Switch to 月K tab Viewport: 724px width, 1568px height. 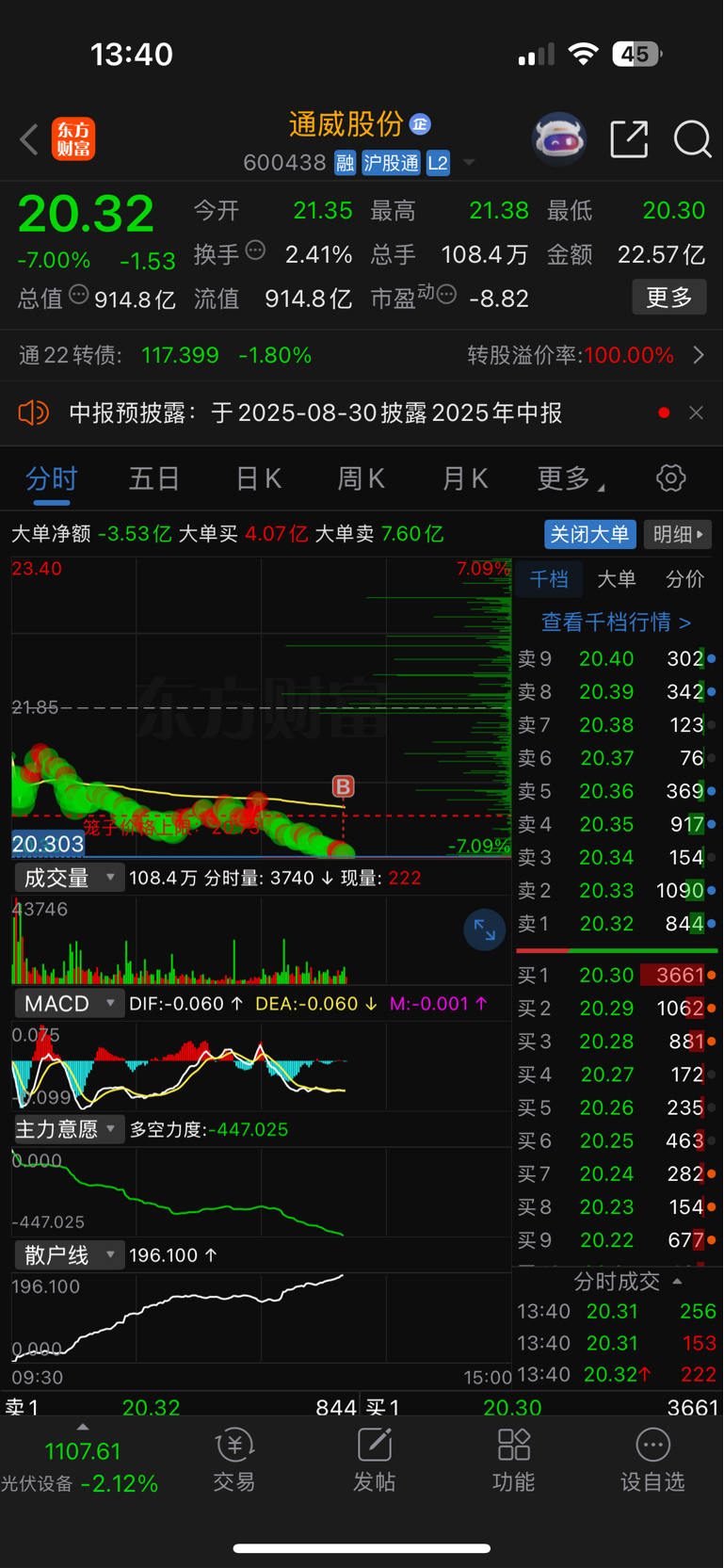coord(465,478)
